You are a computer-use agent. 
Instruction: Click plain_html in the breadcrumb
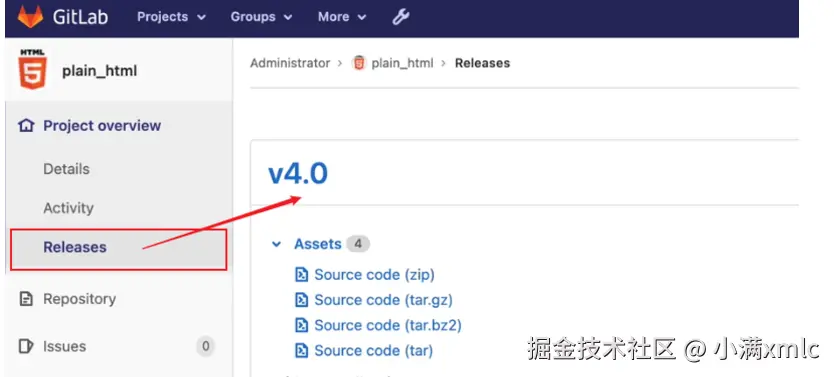pyautogui.click(x=402, y=63)
